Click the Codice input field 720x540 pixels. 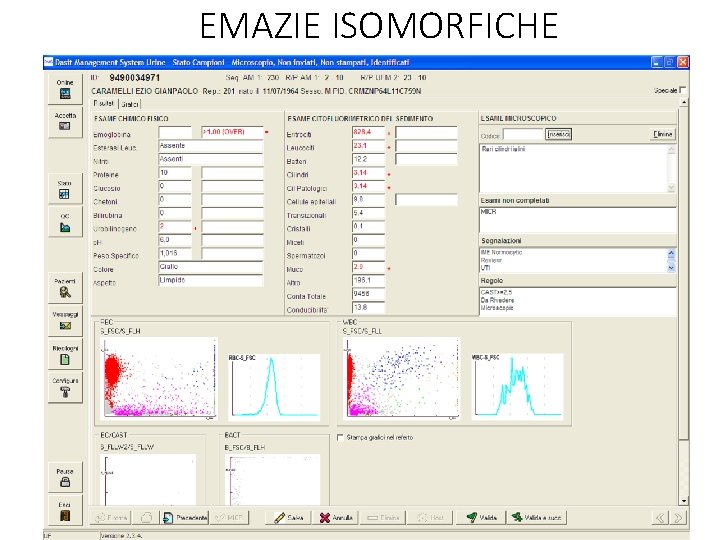click(523, 135)
